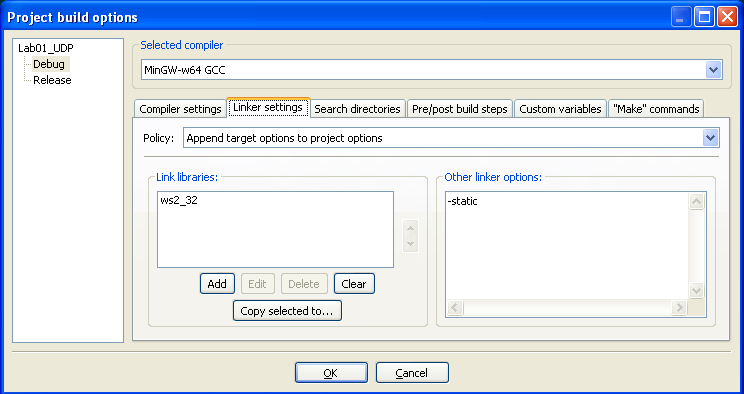Screen dimensions: 744x394
Task: Close the Project build options window
Action: pos(727,17)
